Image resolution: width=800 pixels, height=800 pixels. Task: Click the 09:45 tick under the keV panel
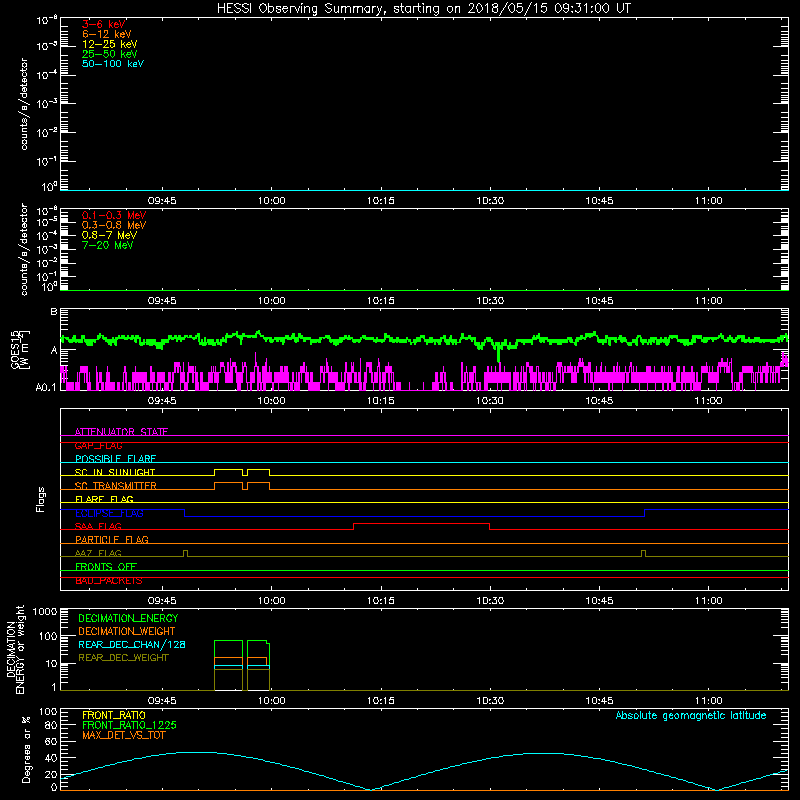[162, 201]
